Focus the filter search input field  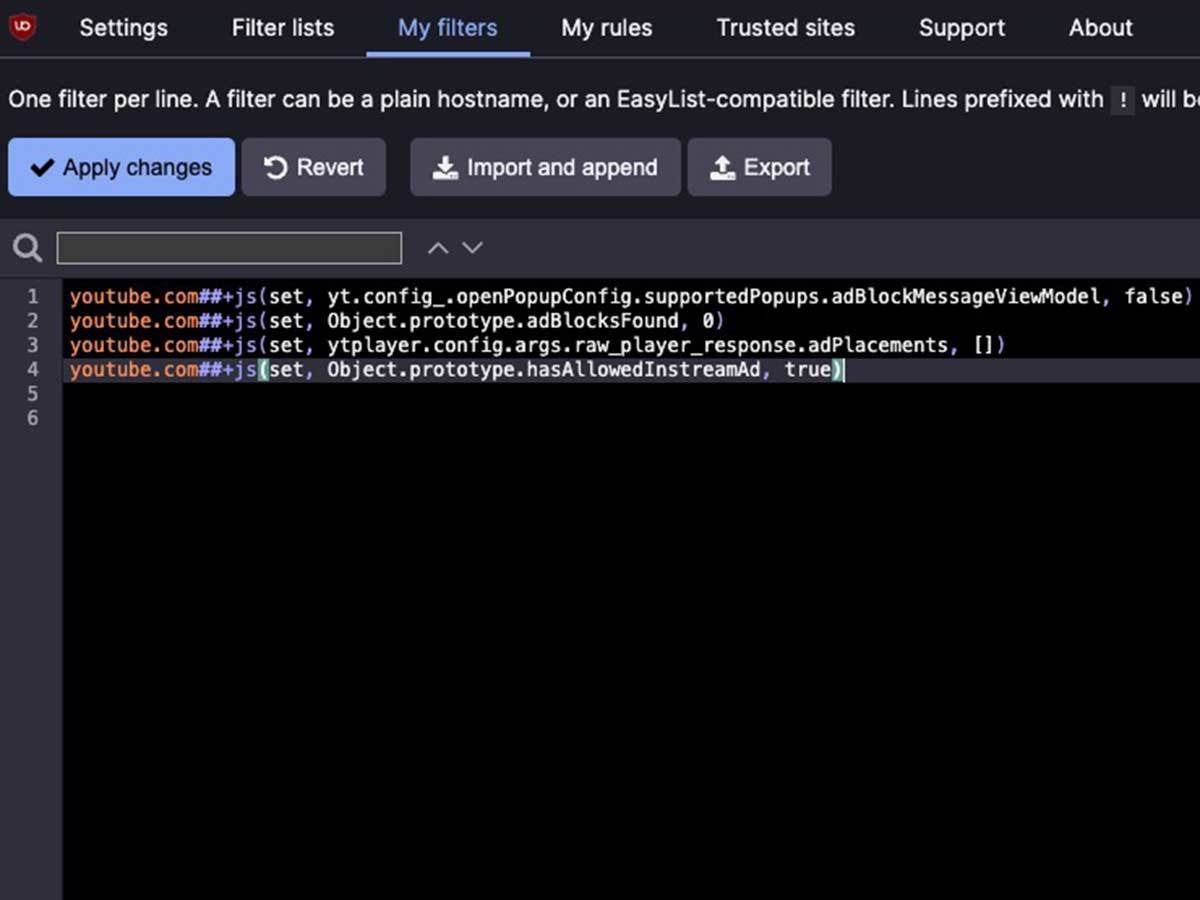[x=229, y=248]
